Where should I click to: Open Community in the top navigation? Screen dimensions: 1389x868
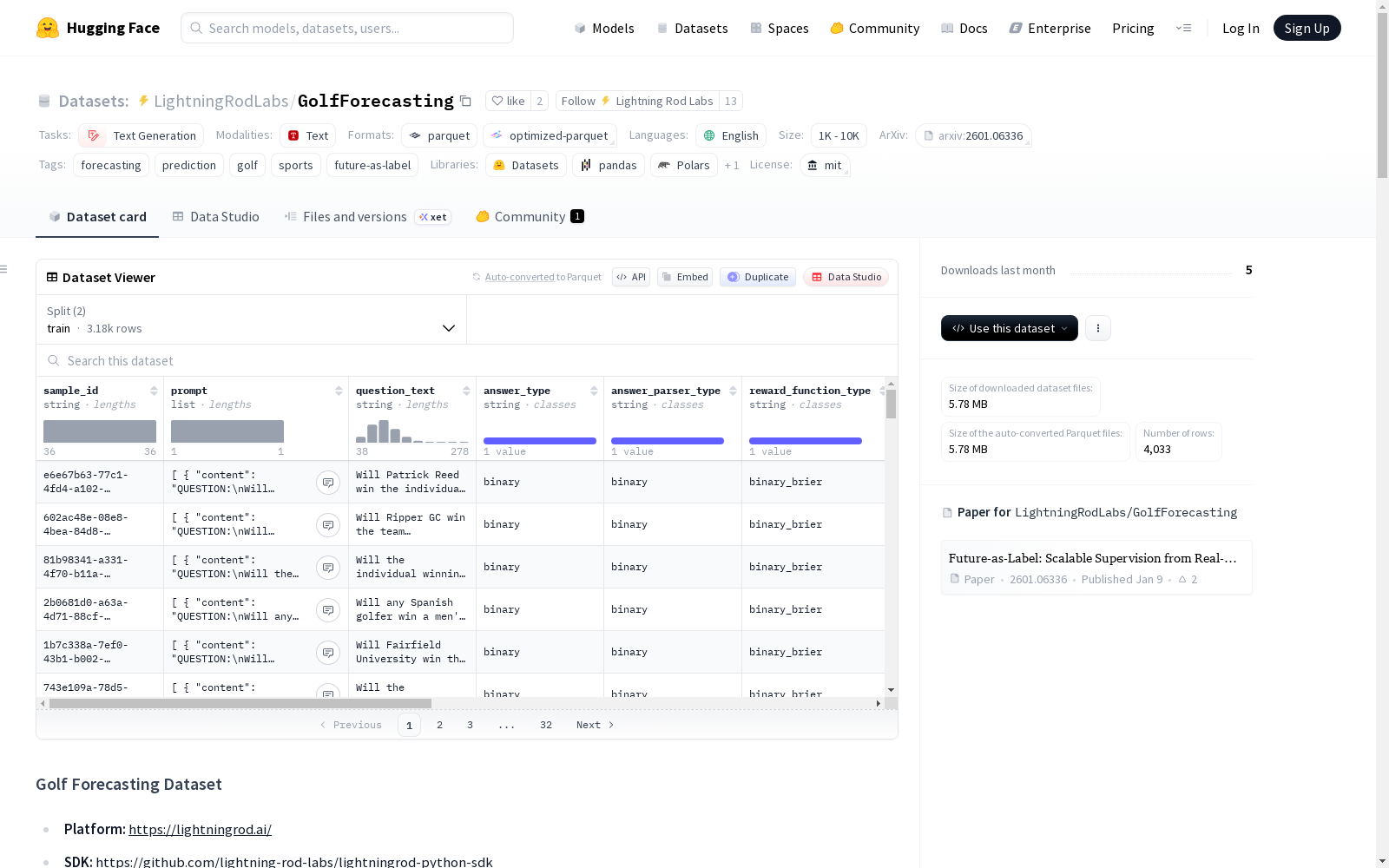click(x=875, y=28)
